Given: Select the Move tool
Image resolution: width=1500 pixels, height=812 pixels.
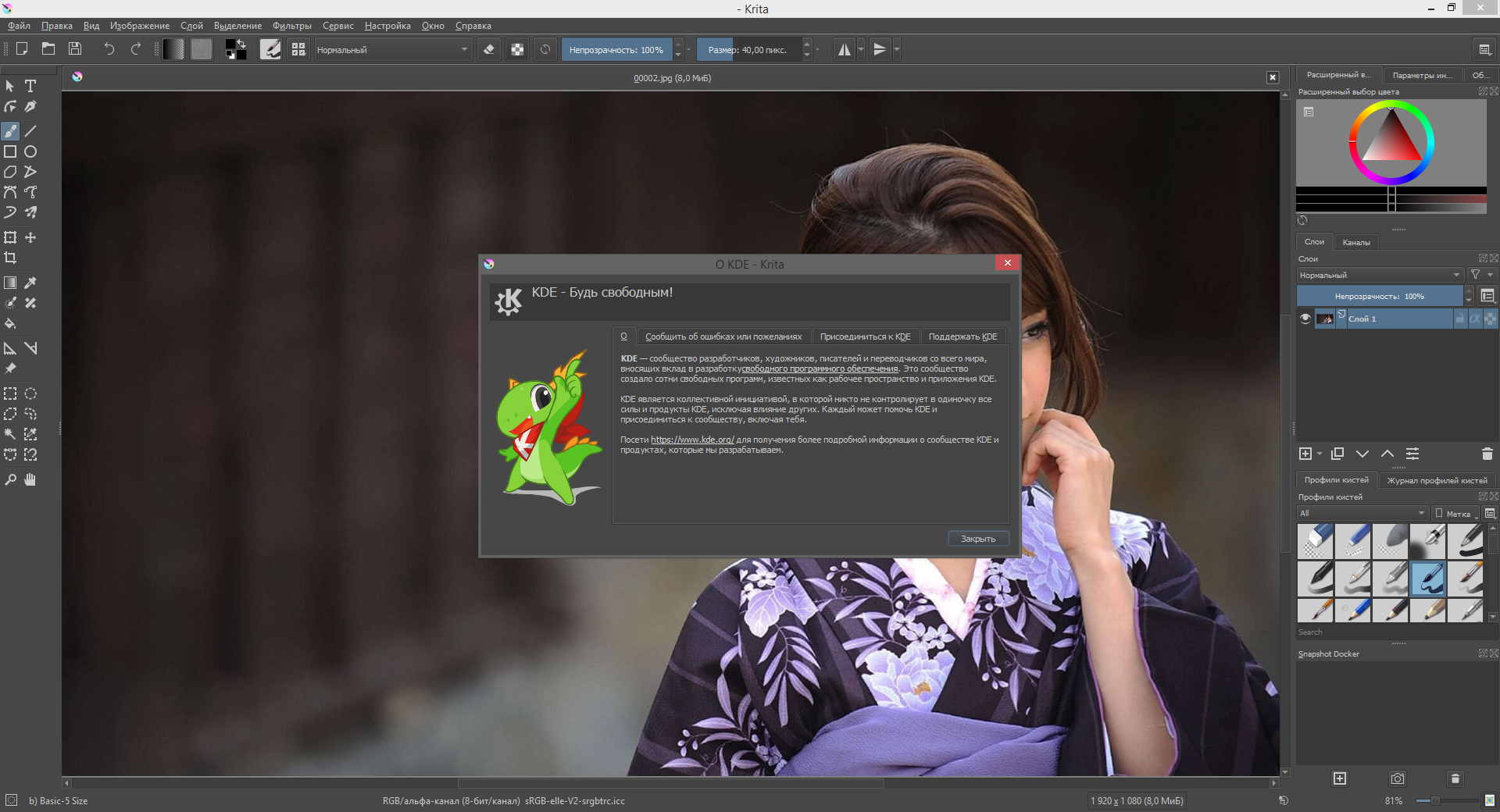Looking at the screenshot, I should coord(30,237).
